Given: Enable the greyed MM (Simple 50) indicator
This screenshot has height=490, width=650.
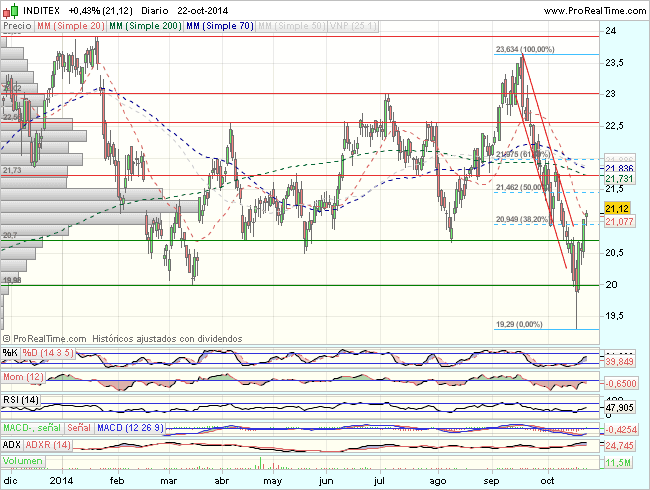Looking at the screenshot, I should (x=291, y=26).
